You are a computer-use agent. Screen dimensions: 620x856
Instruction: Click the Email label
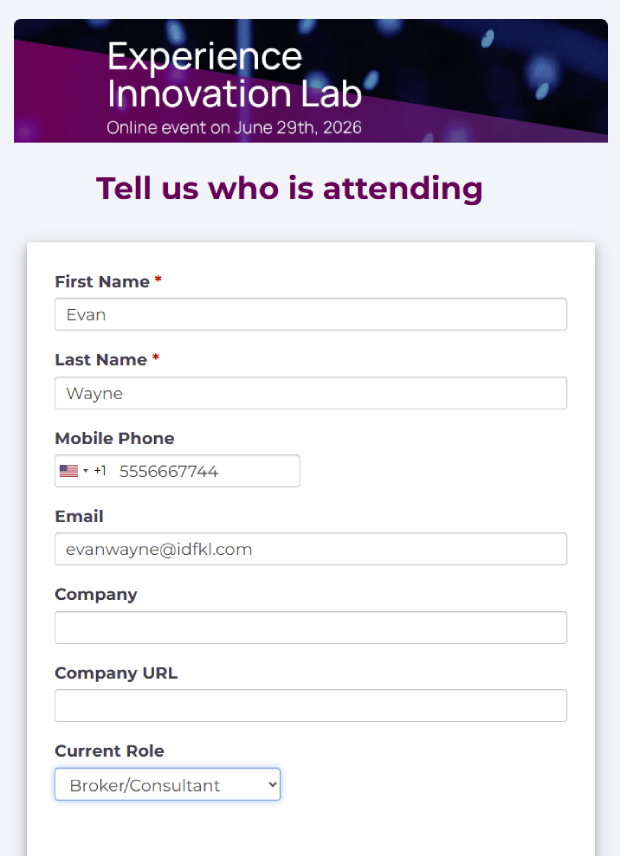(79, 516)
